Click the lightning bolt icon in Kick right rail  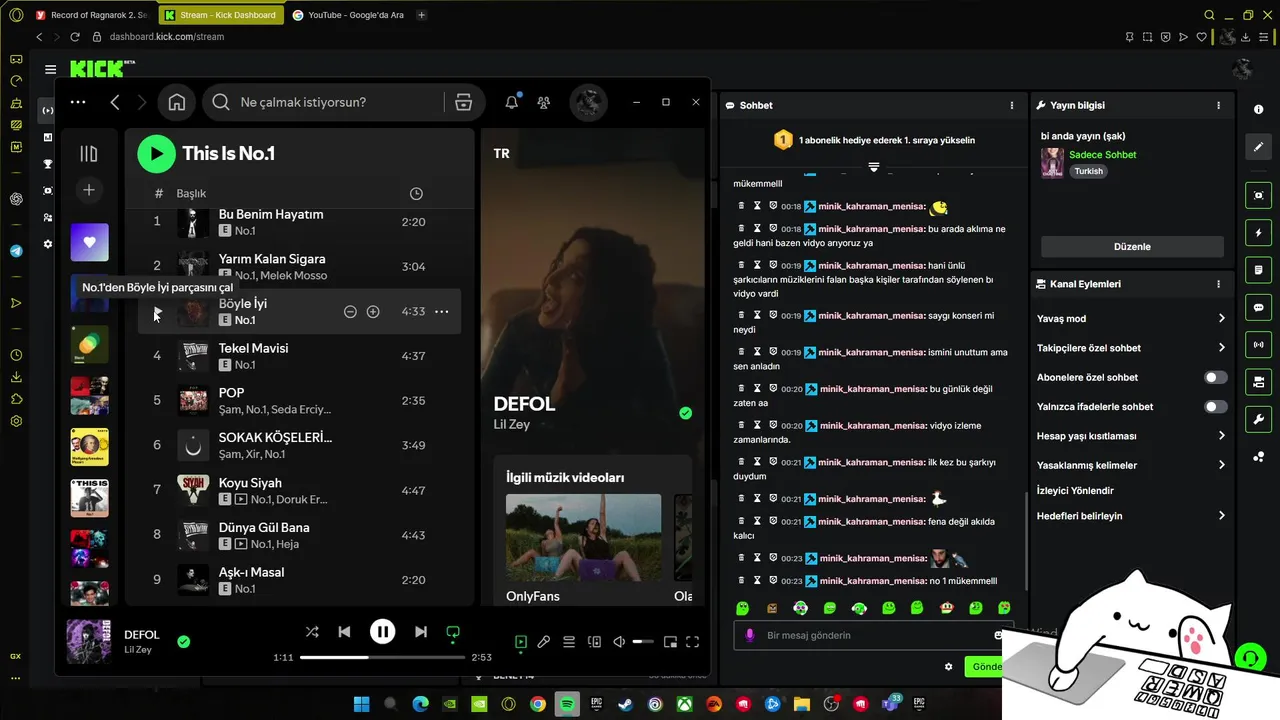tap(1258, 233)
